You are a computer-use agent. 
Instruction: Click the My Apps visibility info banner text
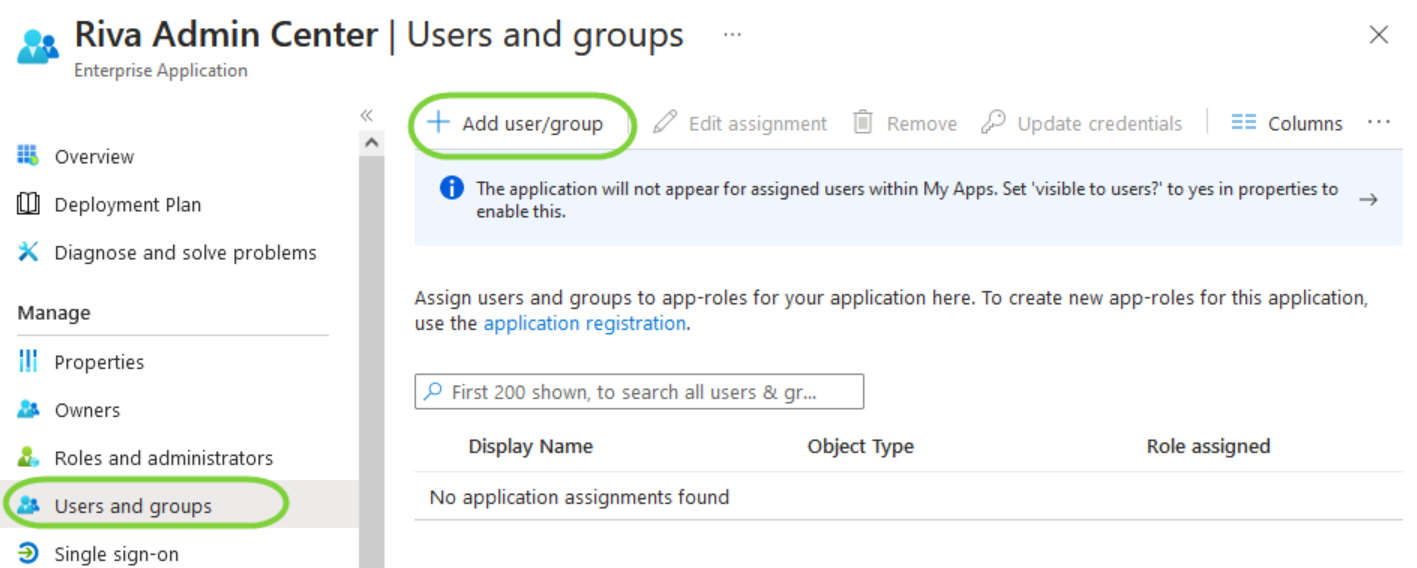[907, 200]
